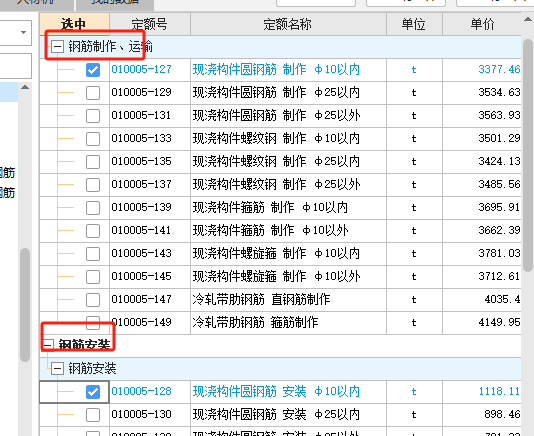Check the 010005-137 row checkbox

tap(93, 185)
